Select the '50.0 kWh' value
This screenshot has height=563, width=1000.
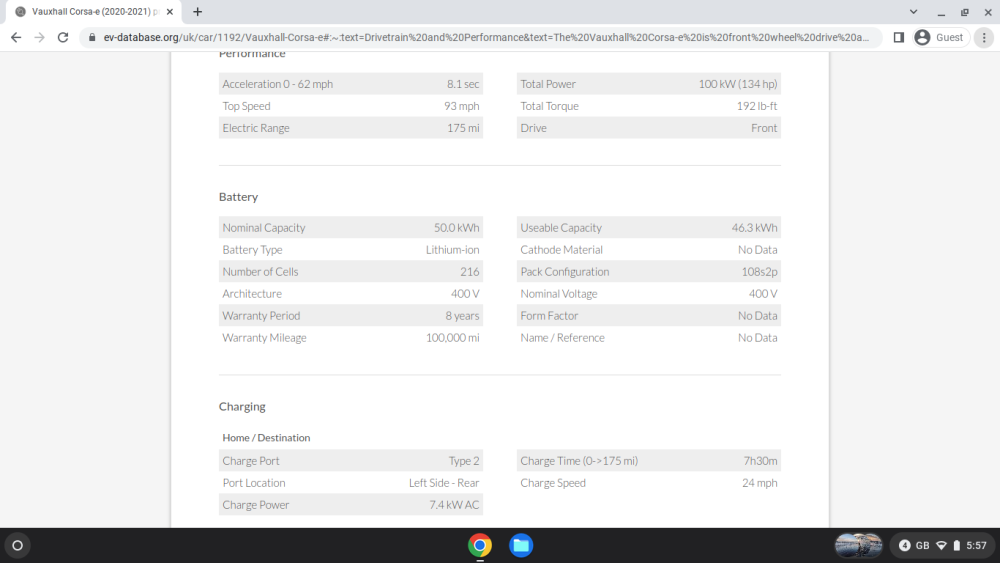tap(457, 228)
